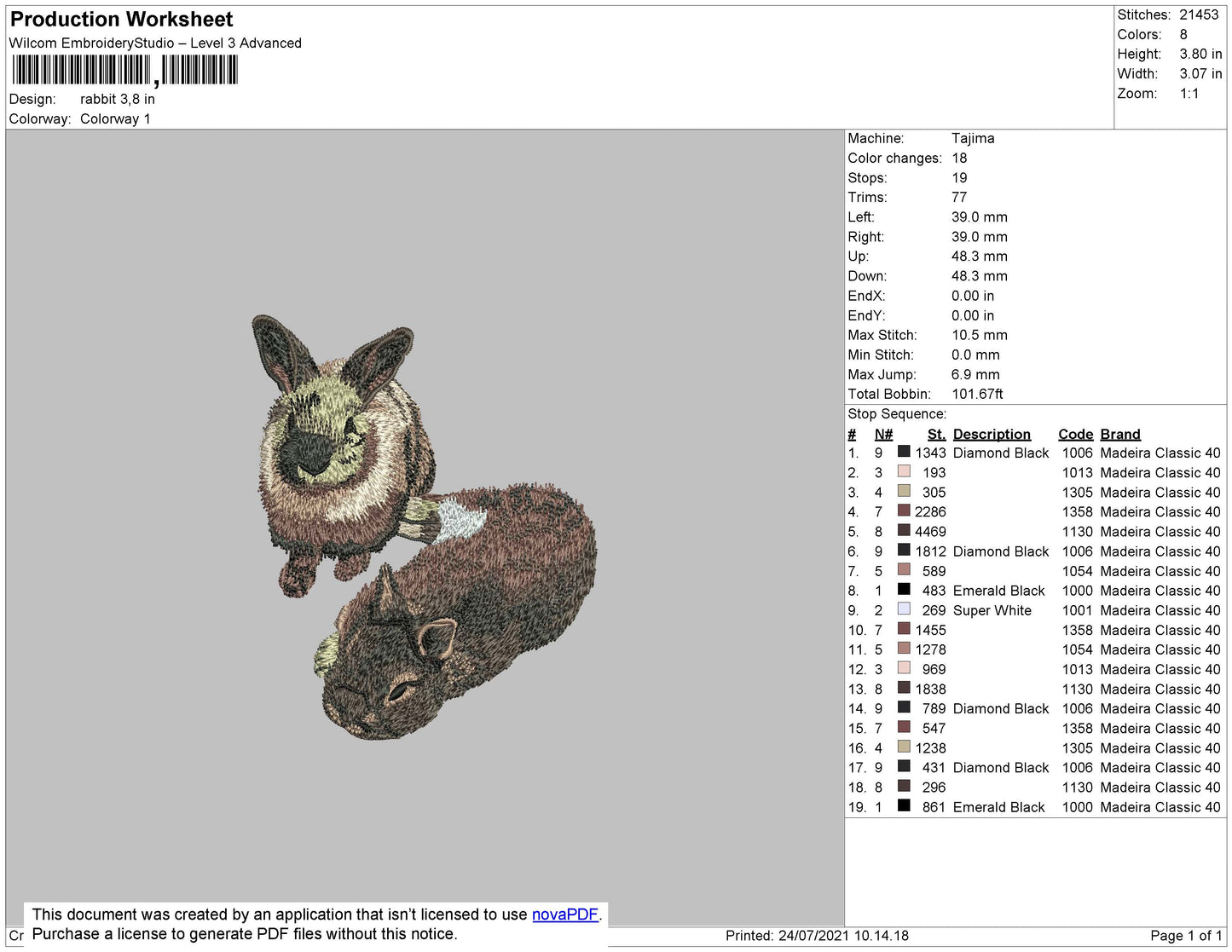Select the printed timestamp 24/07/2021 10.14.18

click(x=843, y=935)
